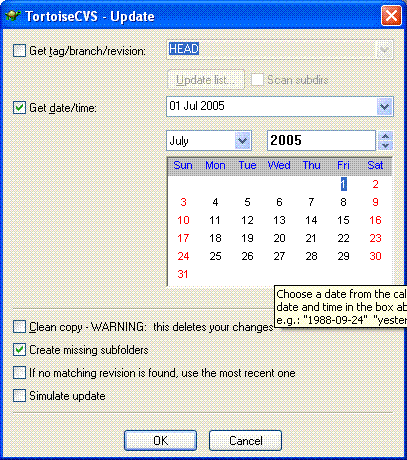The width and height of the screenshot is (407, 460).
Task: Toggle the Scan subdirs checkbox
Action: pos(257,80)
